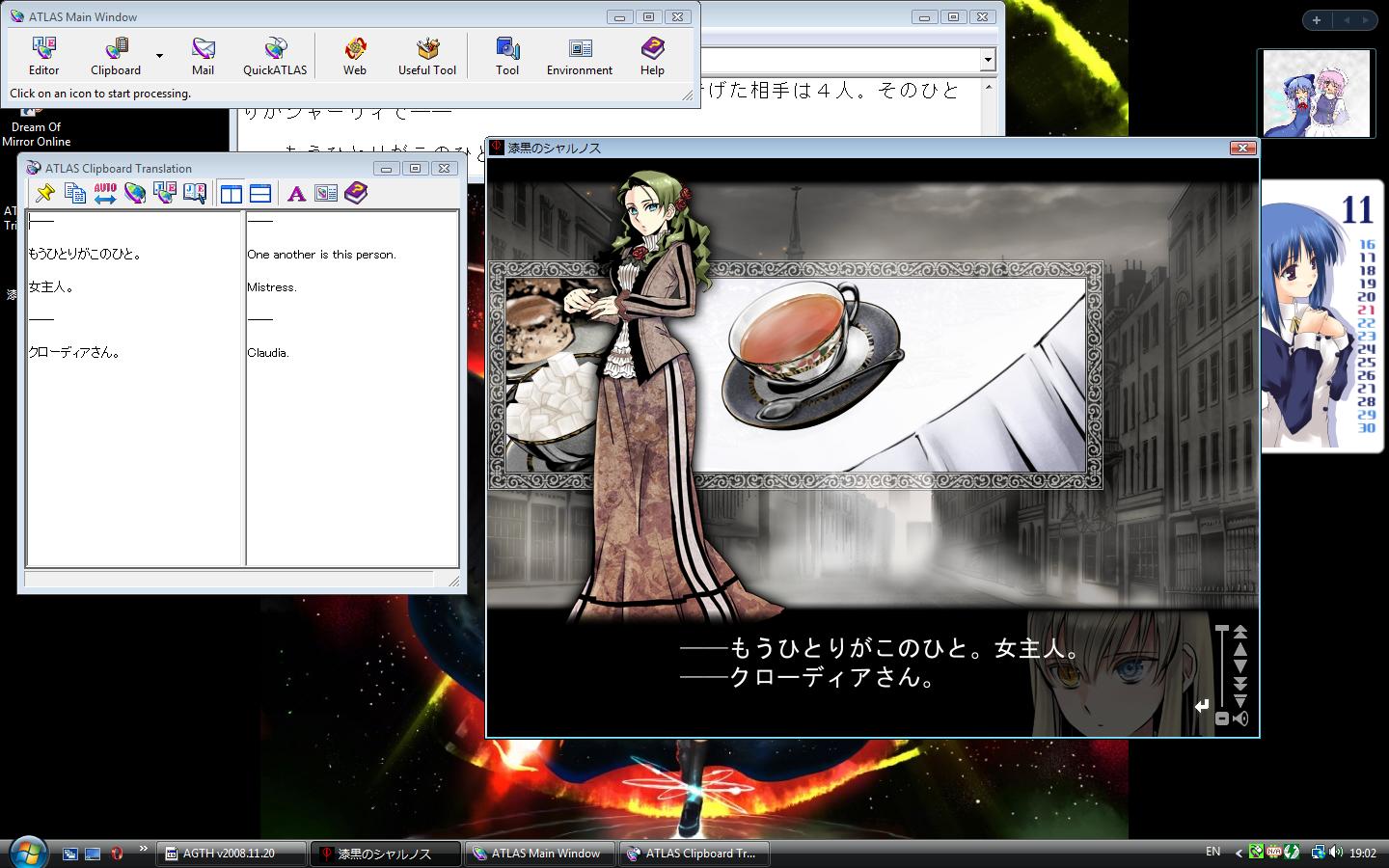This screenshot has height=868, width=1389.
Task: Launch Clipboard translation from ATLAS Main Window
Action: click(116, 56)
